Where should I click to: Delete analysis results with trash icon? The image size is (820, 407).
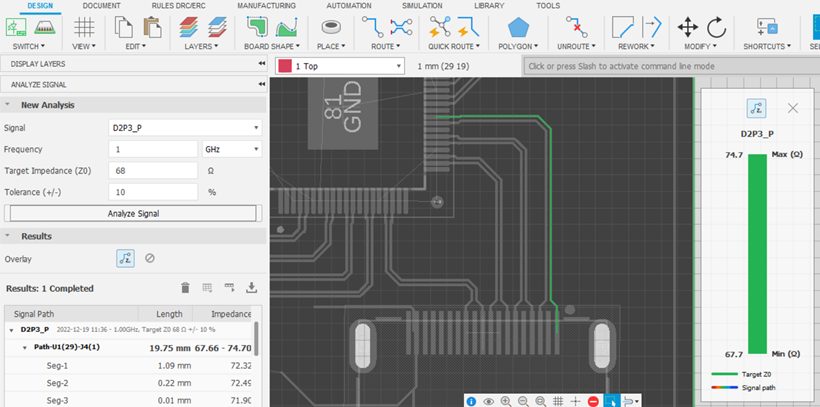(184, 287)
